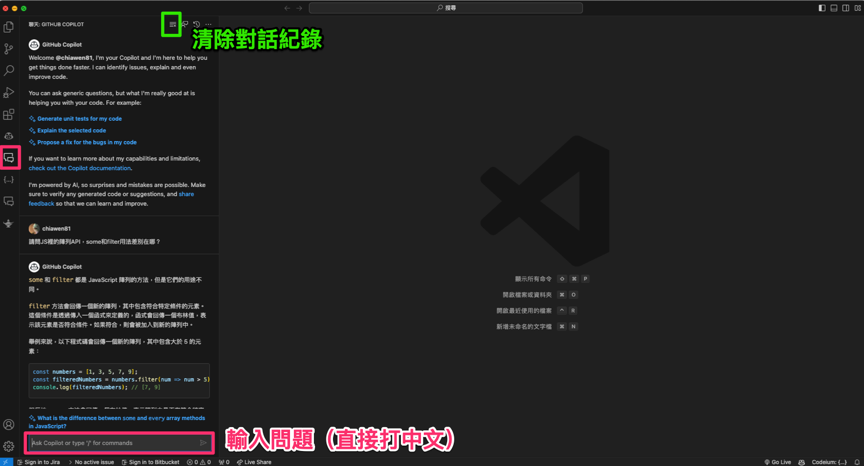Open the Run and Debug view
The image size is (864, 466).
(8, 93)
